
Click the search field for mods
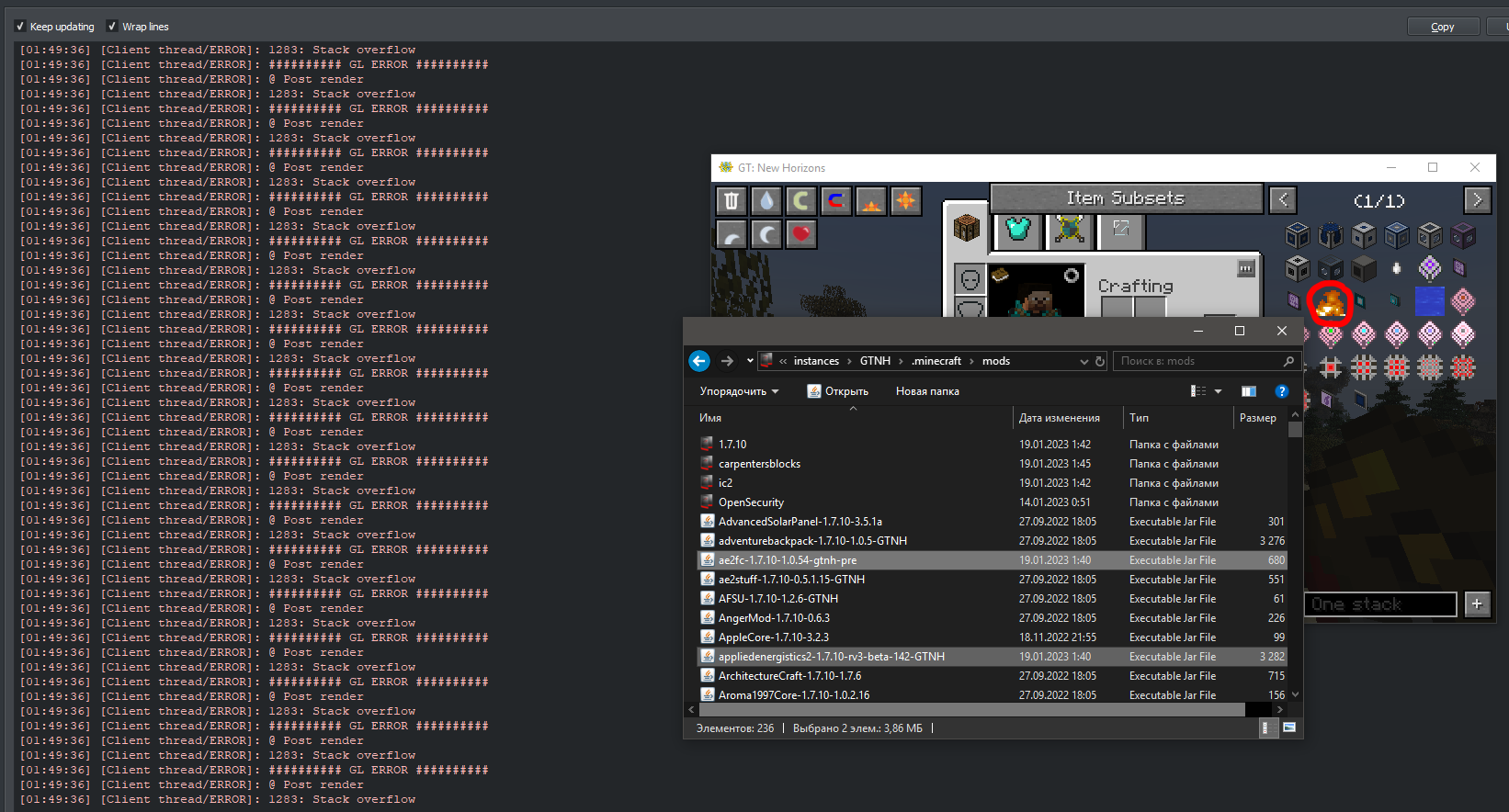pos(1208,361)
